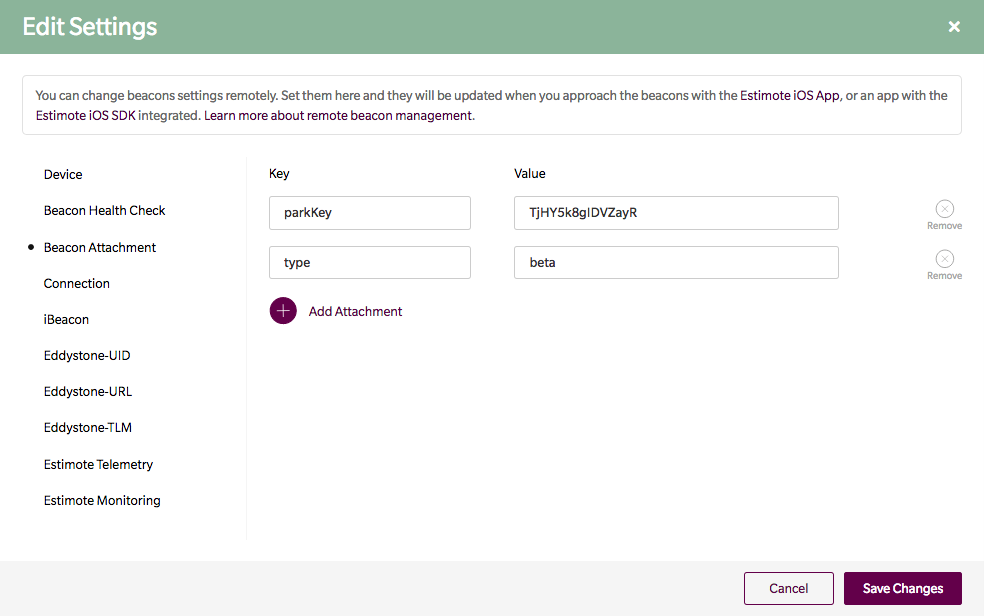This screenshot has height=616, width=984.
Task: Click the Add Attachment text link
Action: tap(355, 311)
